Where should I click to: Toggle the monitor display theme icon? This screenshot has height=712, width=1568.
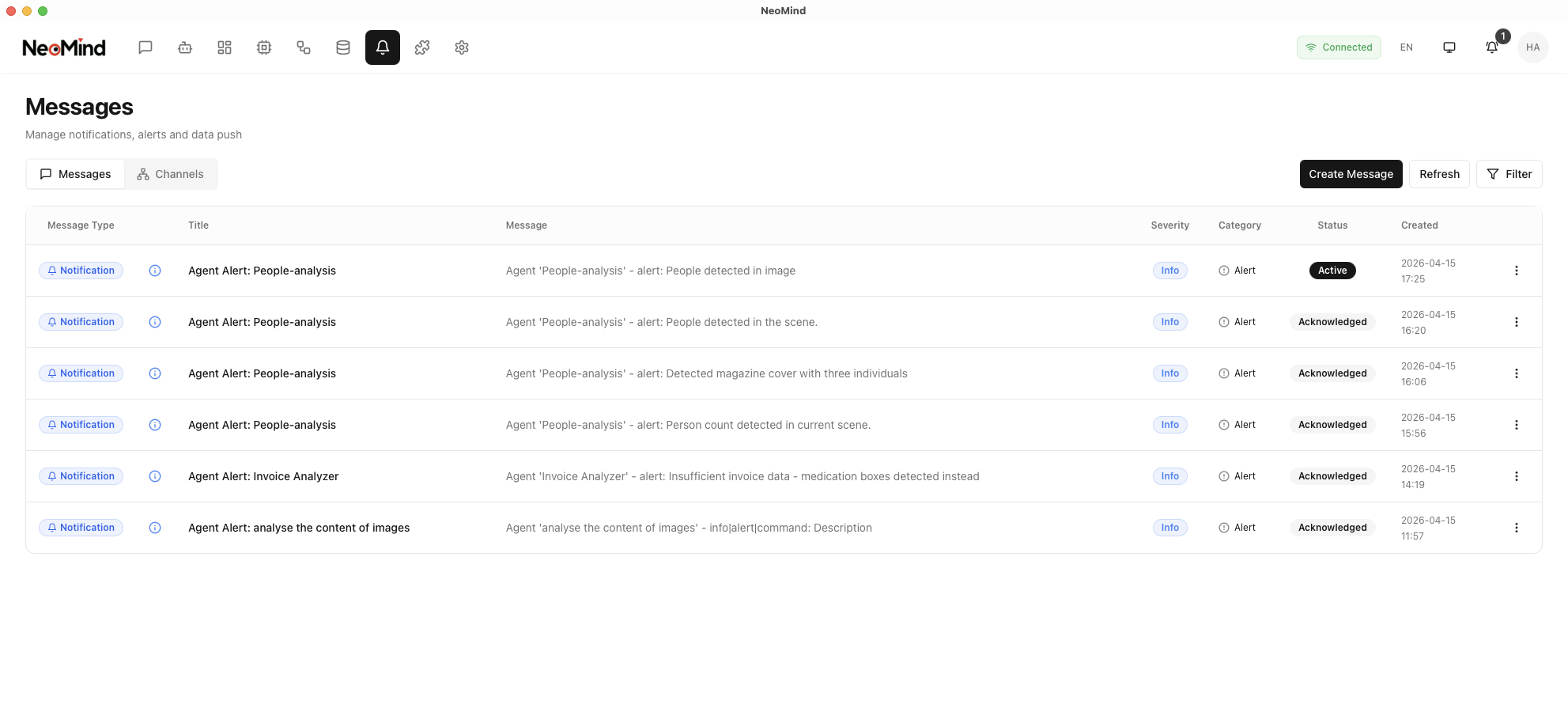click(1449, 47)
